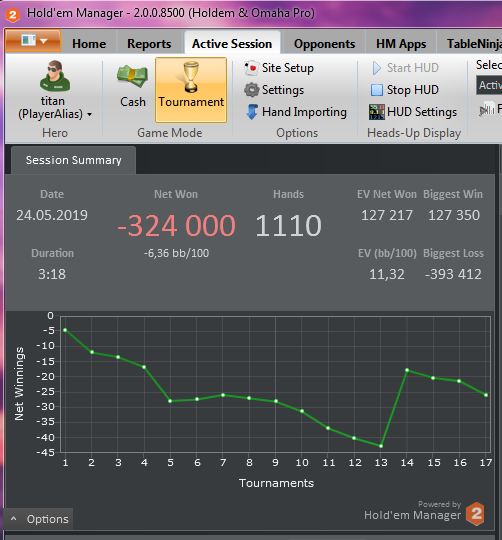Click the Heads-Up Display group label
The height and width of the screenshot is (540, 502).
[414, 133]
